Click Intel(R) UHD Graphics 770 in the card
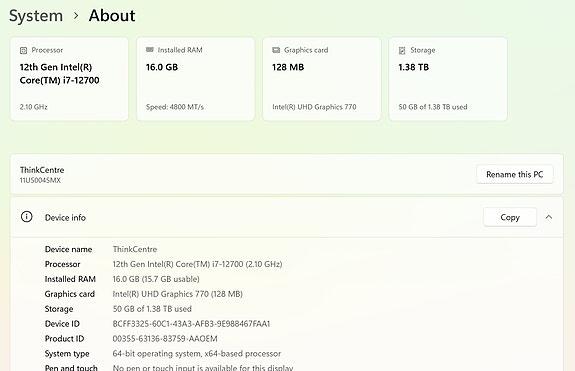Viewport: 575px width, 371px height. click(x=314, y=107)
